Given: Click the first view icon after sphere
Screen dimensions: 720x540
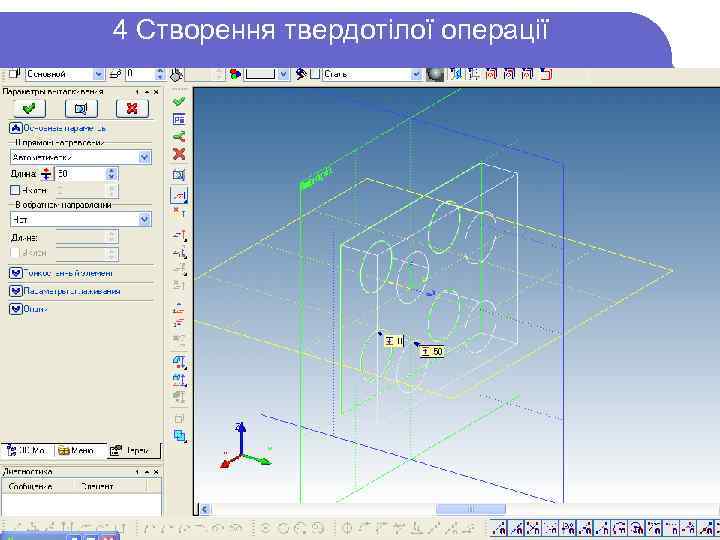Looking at the screenshot, I should pyautogui.click(x=456, y=74).
